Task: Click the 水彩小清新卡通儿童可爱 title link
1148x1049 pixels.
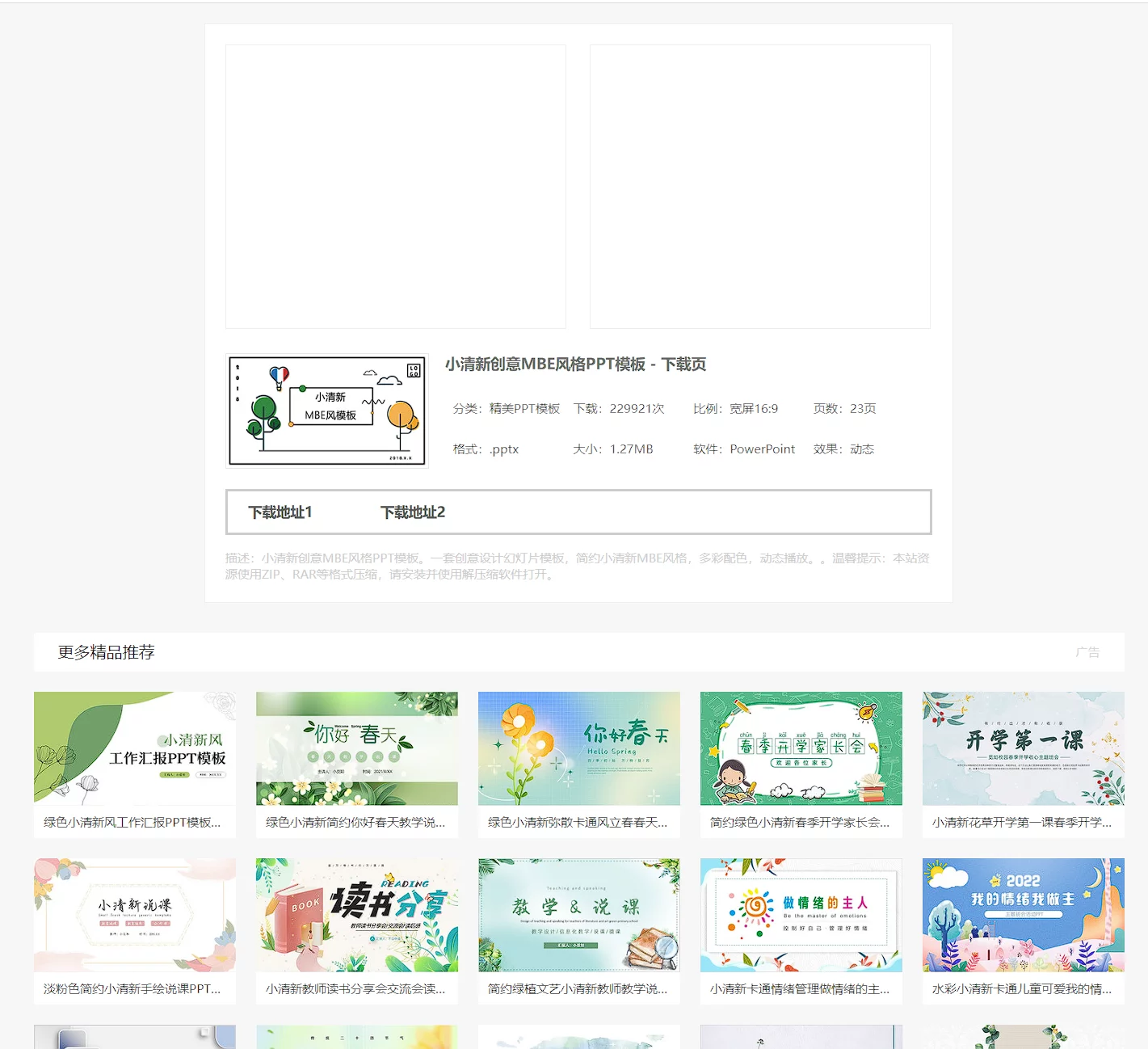Action: 1021,988
